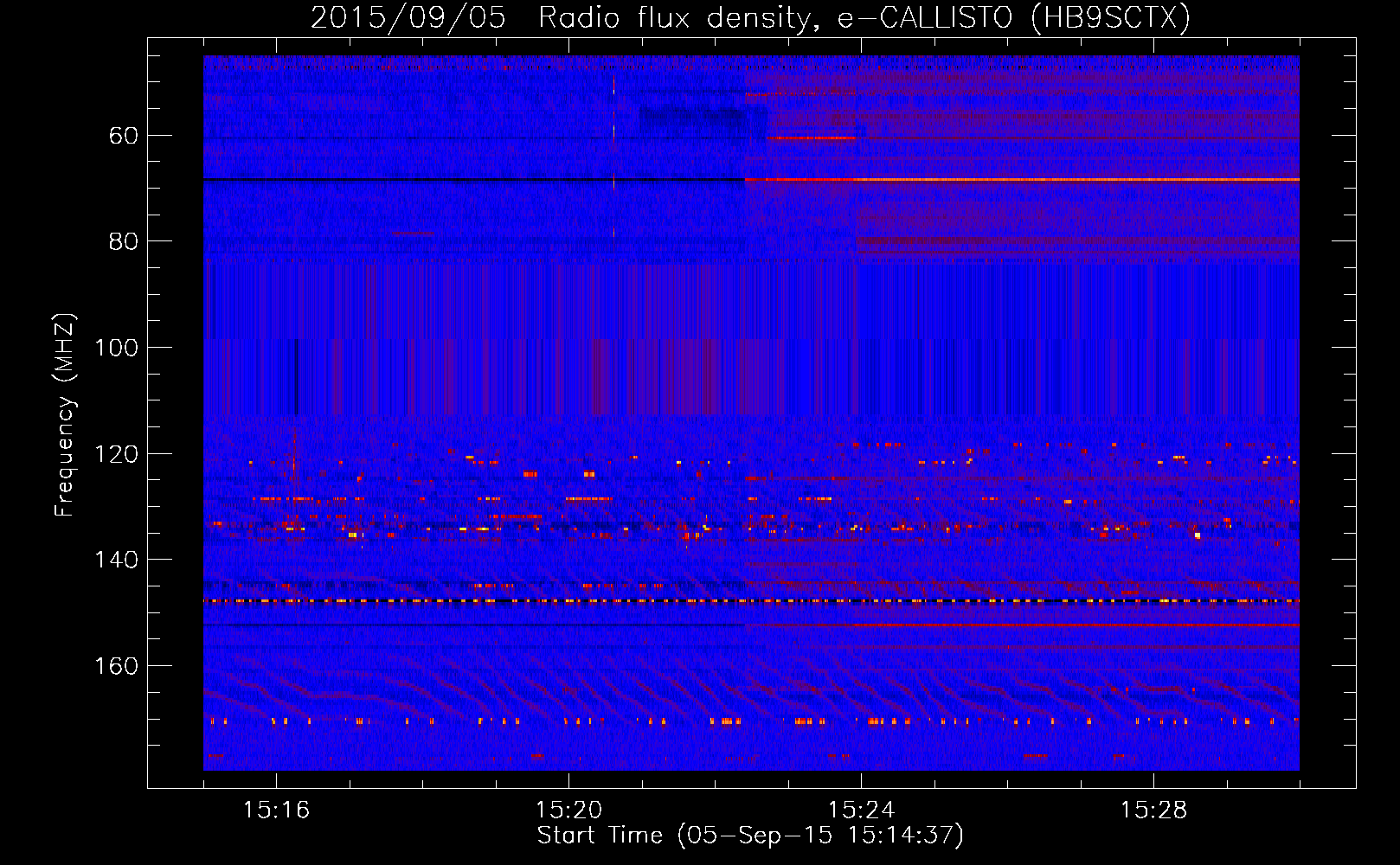The image size is (1400, 865).
Task: Click the plot title '2015/09/05 Radio flux density'
Action: (750, 17)
